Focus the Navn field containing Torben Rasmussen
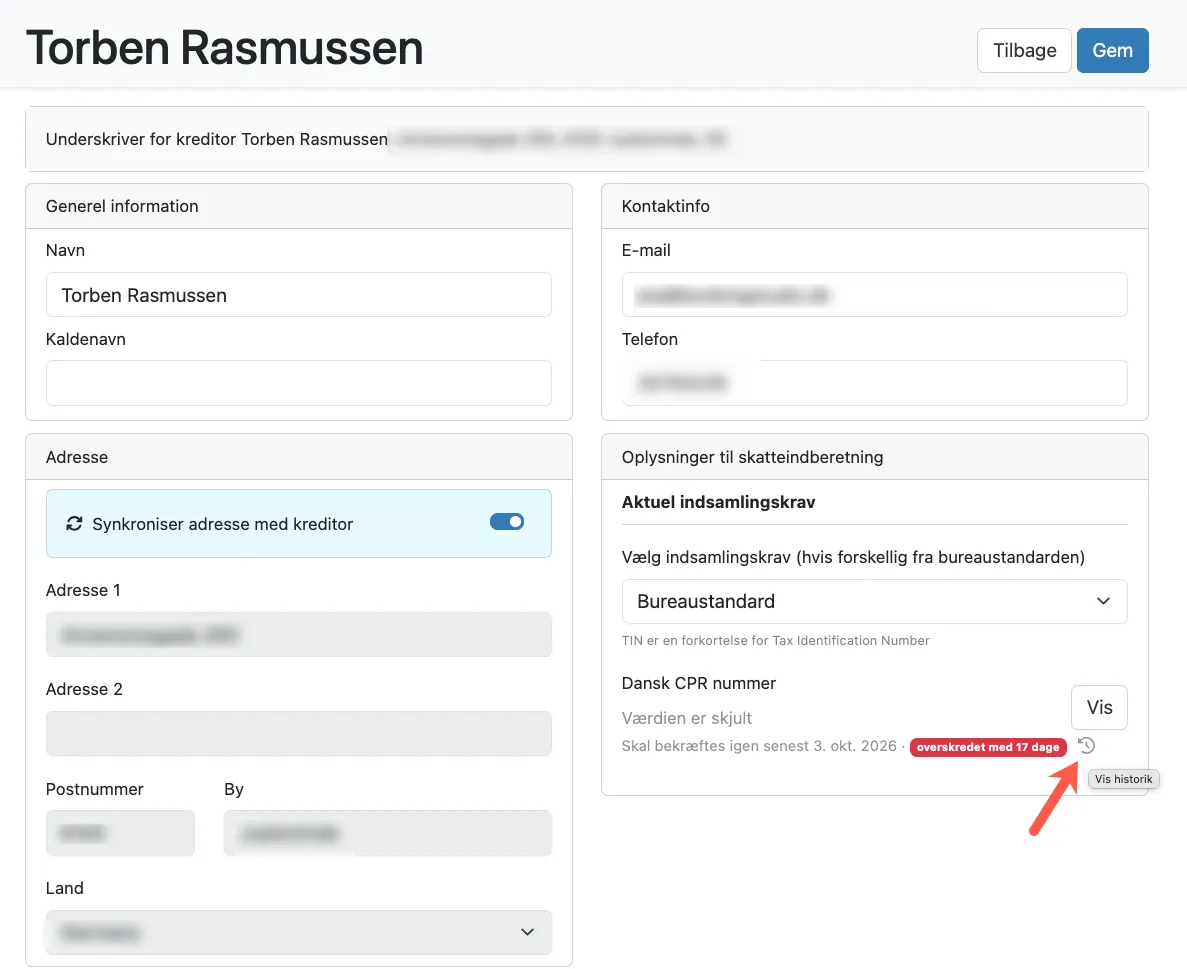The image size is (1187, 969). [299, 294]
